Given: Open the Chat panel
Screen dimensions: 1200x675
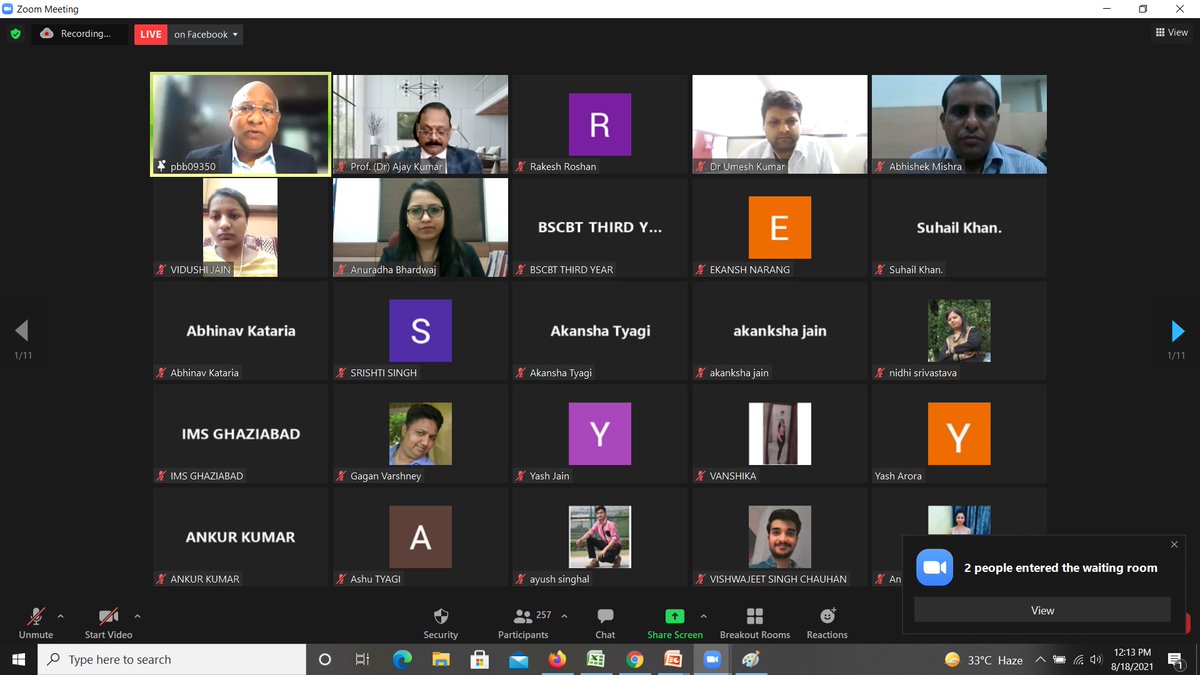Looking at the screenshot, I should [x=605, y=622].
